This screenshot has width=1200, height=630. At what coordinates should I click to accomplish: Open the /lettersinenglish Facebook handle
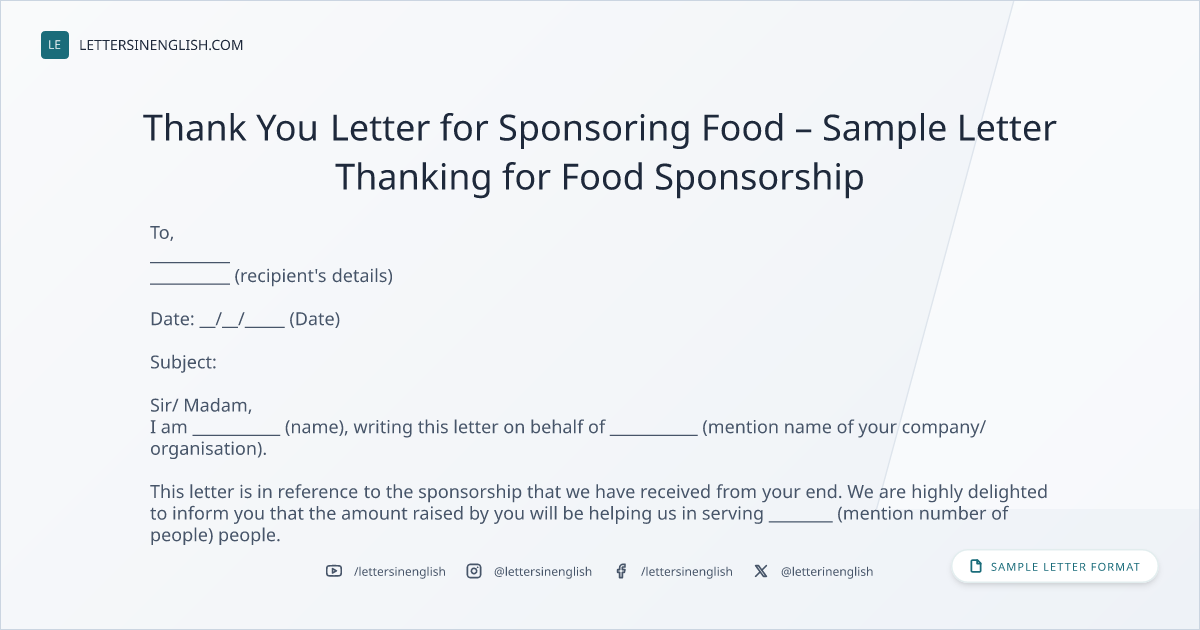pyautogui.click(x=687, y=571)
